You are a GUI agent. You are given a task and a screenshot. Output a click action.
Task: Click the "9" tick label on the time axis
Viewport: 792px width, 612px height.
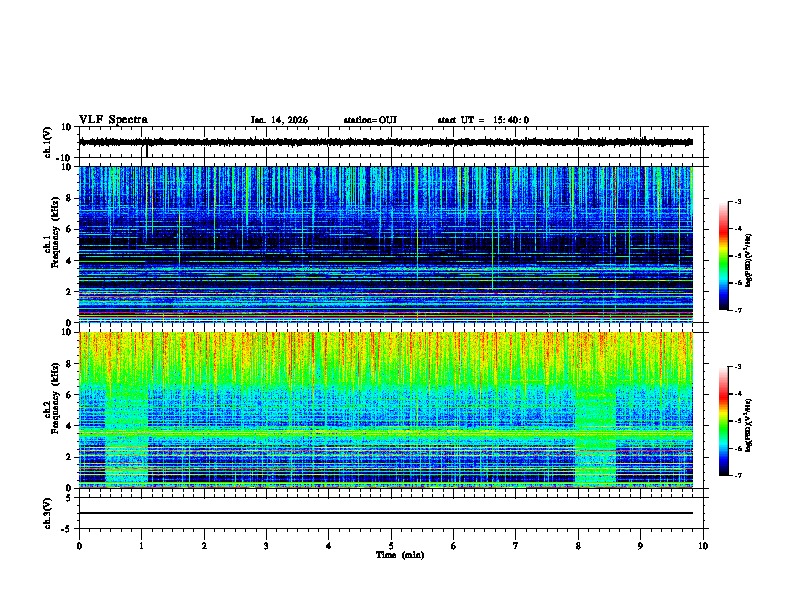640,546
